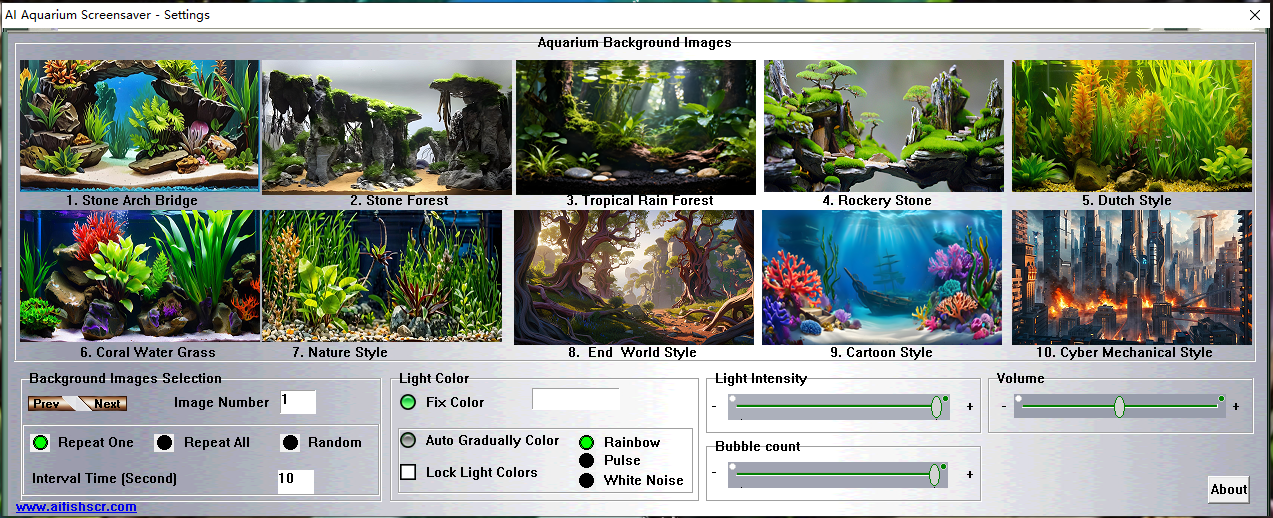This screenshot has width=1273, height=518.
Task: Choose the Stone Forest background image
Action: coord(386,127)
